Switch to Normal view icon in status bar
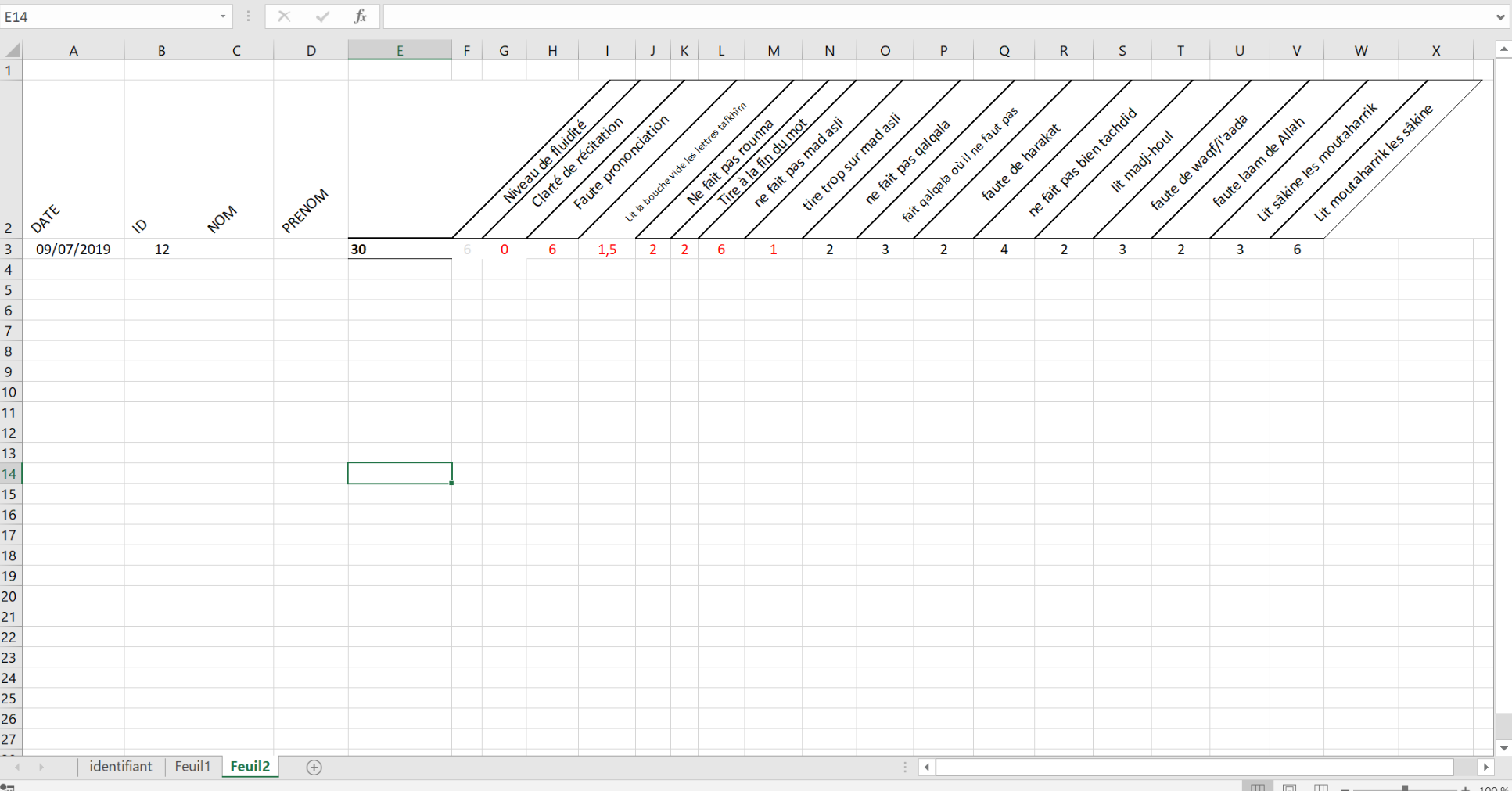 (x=1258, y=787)
